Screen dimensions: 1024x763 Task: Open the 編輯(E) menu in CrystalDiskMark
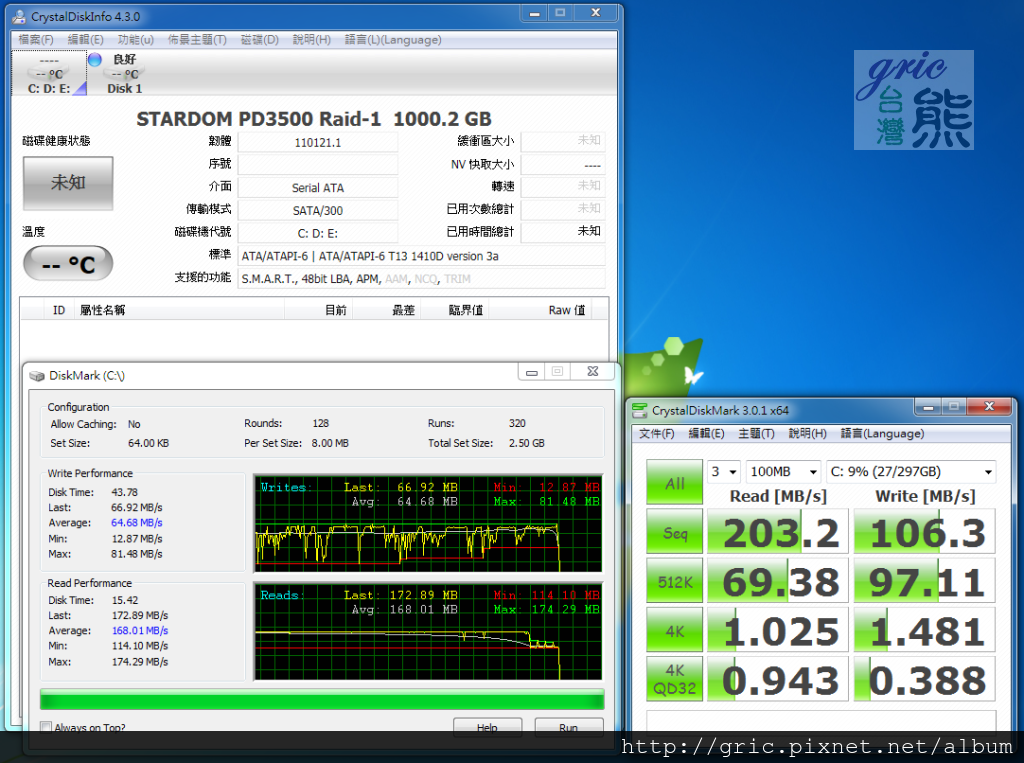coord(706,433)
